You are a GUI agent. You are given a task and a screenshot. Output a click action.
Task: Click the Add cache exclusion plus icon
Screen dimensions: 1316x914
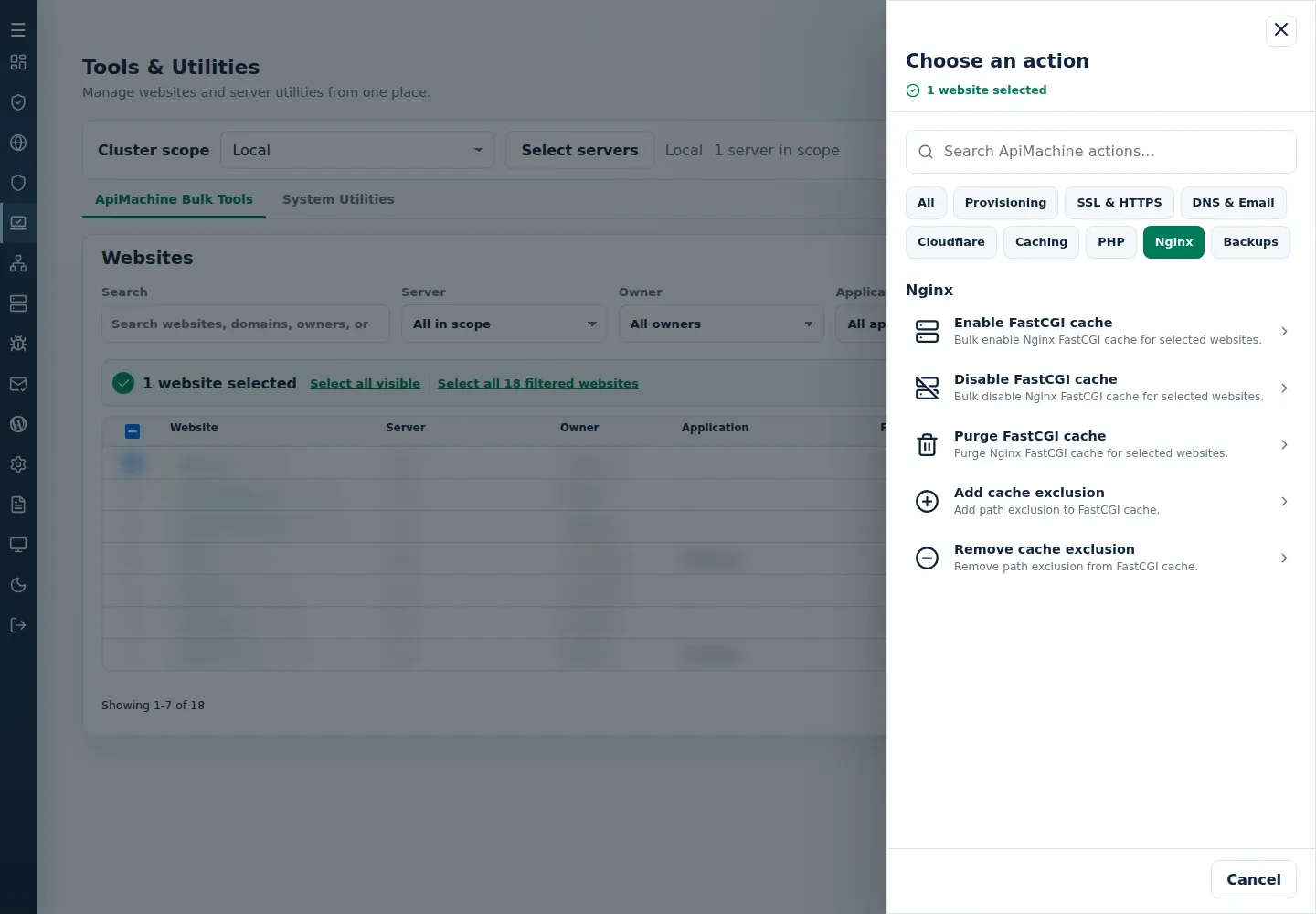[928, 502]
